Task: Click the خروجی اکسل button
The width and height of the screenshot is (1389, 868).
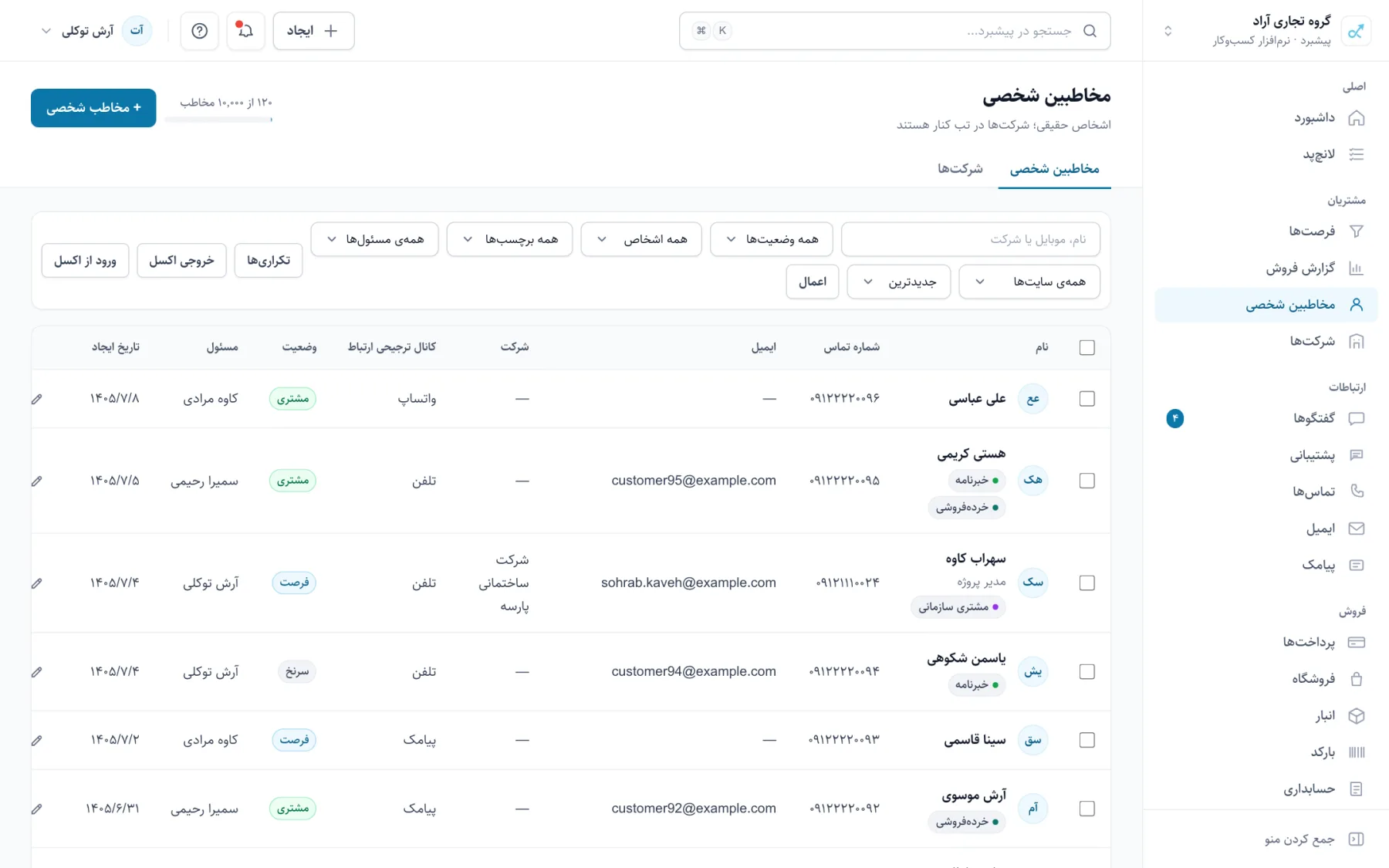Action: [181, 261]
